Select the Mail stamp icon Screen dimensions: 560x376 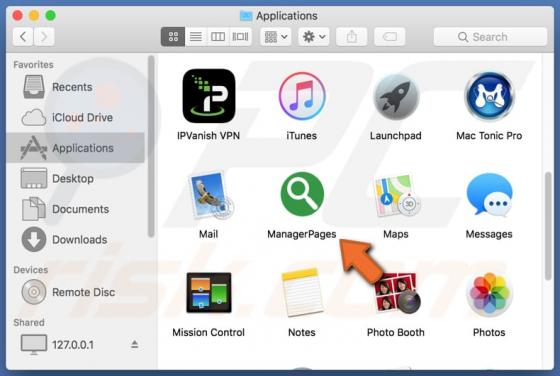[211, 195]
